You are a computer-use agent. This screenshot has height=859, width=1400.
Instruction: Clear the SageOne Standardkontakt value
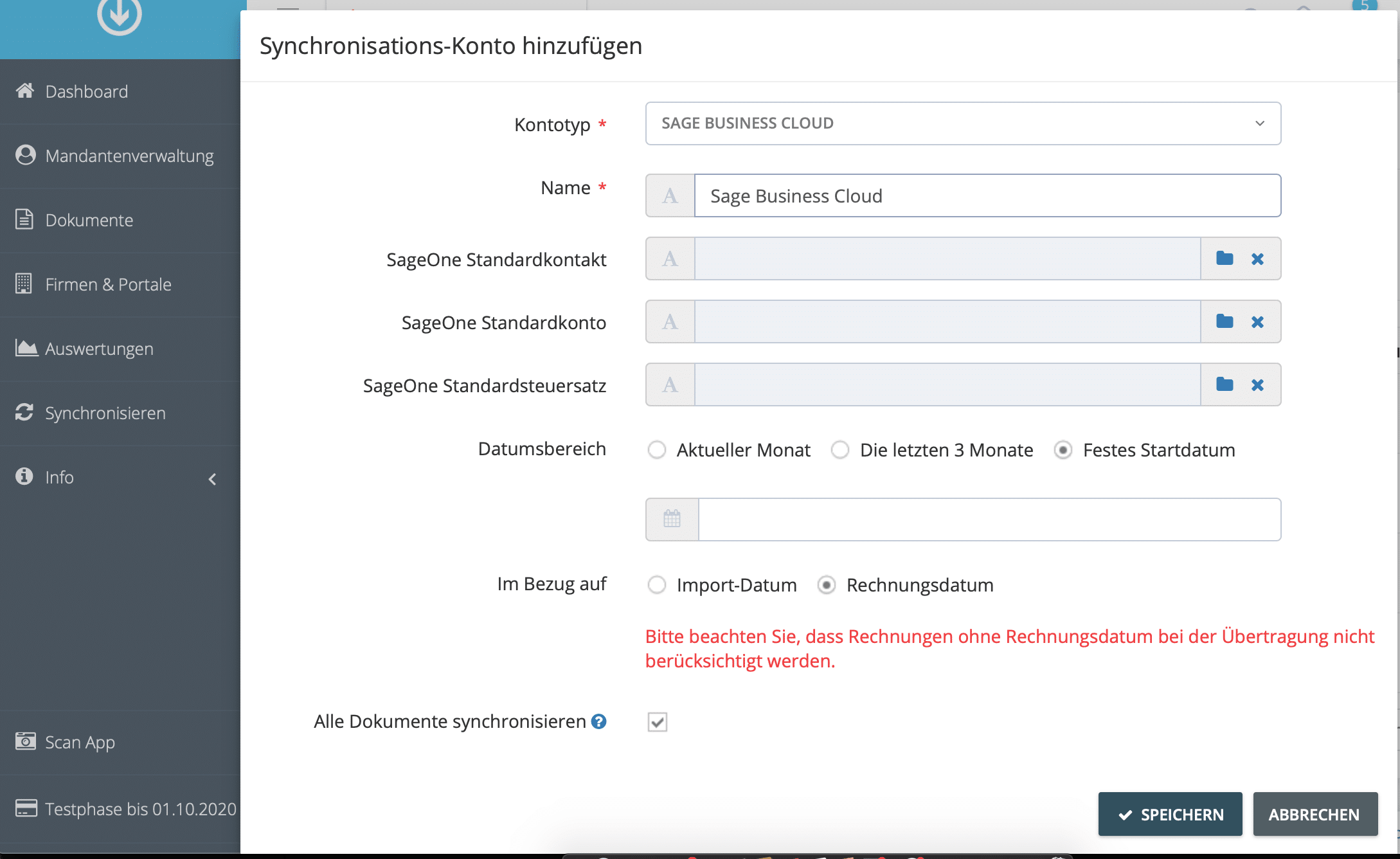click(x=1257, y=258)
